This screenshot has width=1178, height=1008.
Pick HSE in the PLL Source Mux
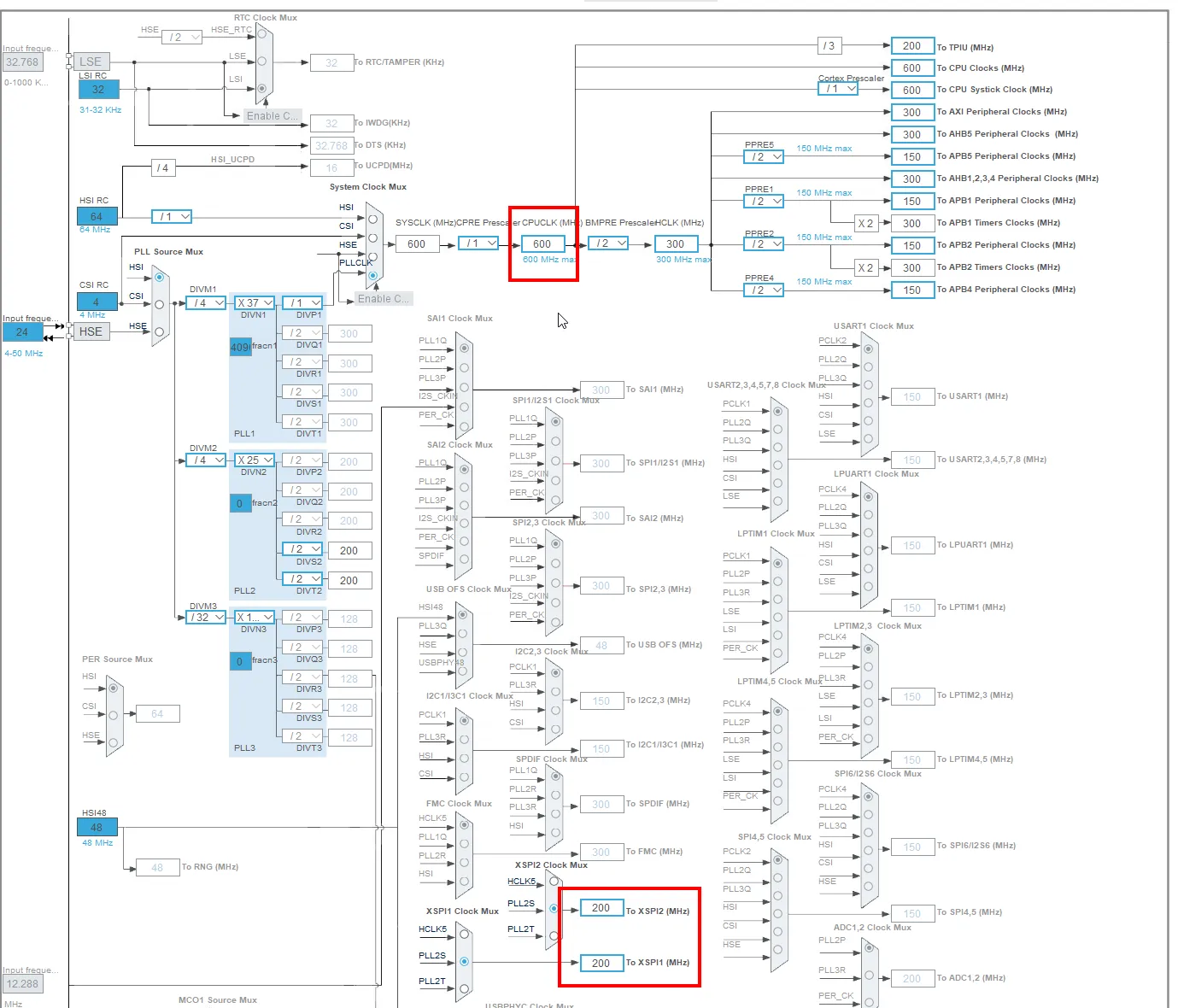[x=159, y=331]
